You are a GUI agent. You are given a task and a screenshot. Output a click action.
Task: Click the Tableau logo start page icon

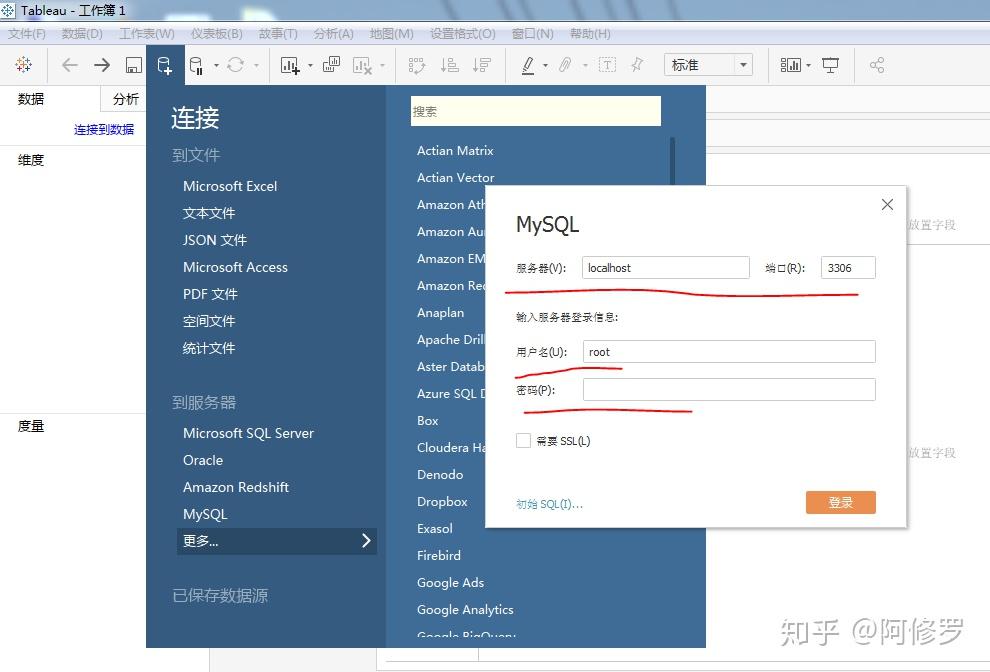coord(24,65)
